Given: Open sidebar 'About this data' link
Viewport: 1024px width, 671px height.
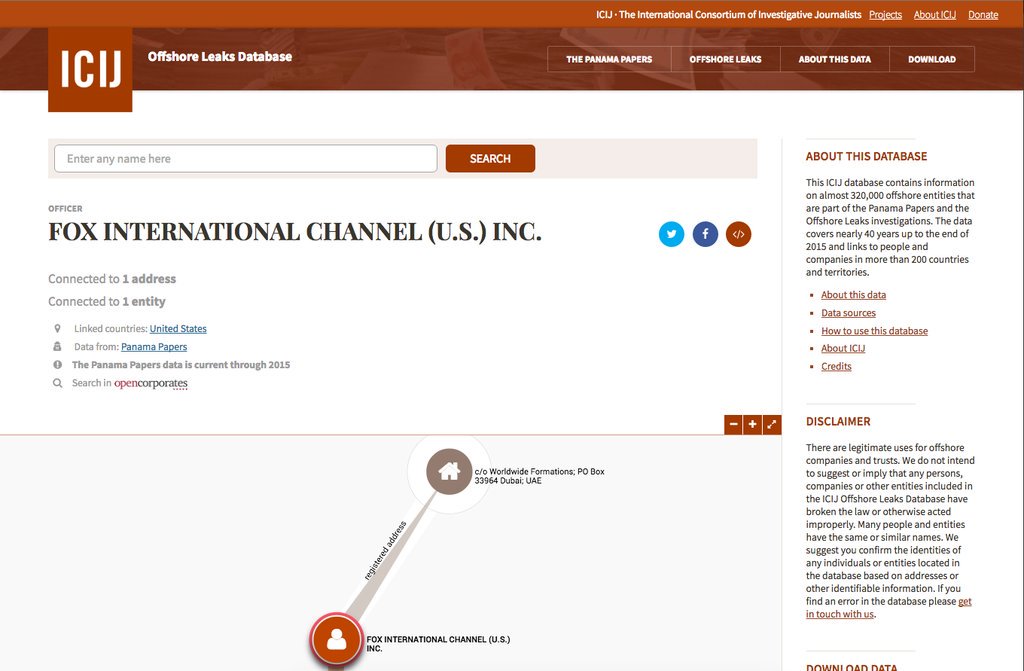Looking at the screenshot, I should click(x=854, y=295).
